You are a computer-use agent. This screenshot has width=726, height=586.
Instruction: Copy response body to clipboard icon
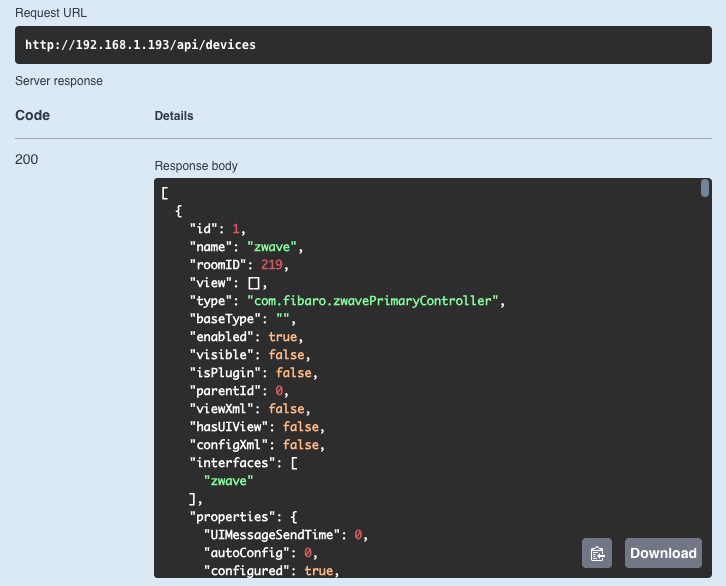pos(597,553)
